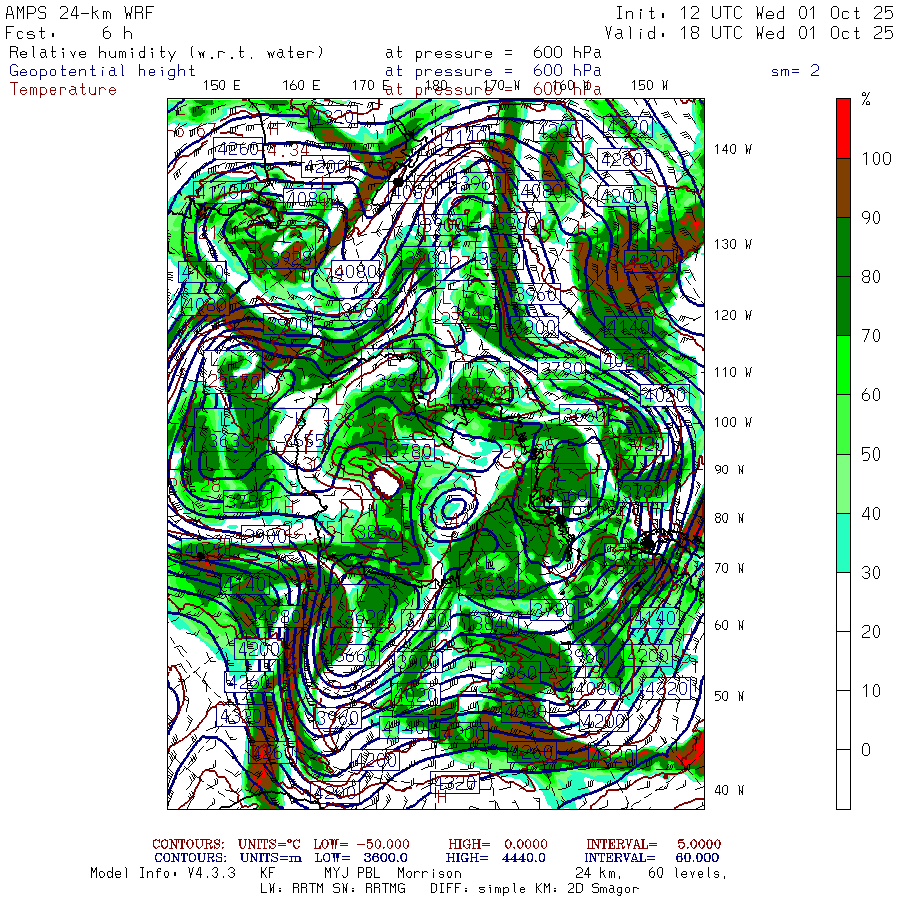Click the 'Relative humidity (w.r.t. water)' label
The width and height of the screenshot is (900, 900).
tap(166, 53)
